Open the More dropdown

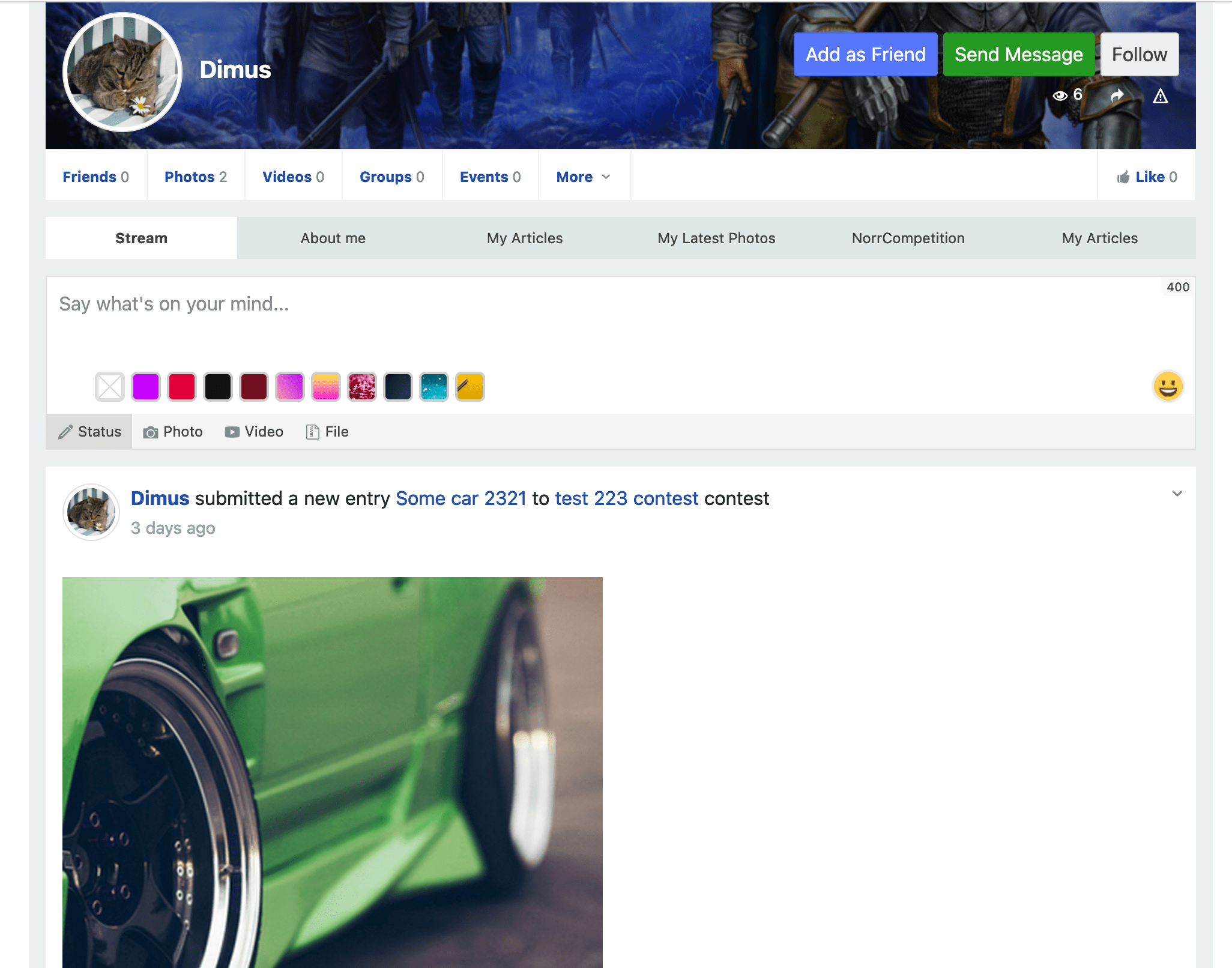(x=583, y=177)
